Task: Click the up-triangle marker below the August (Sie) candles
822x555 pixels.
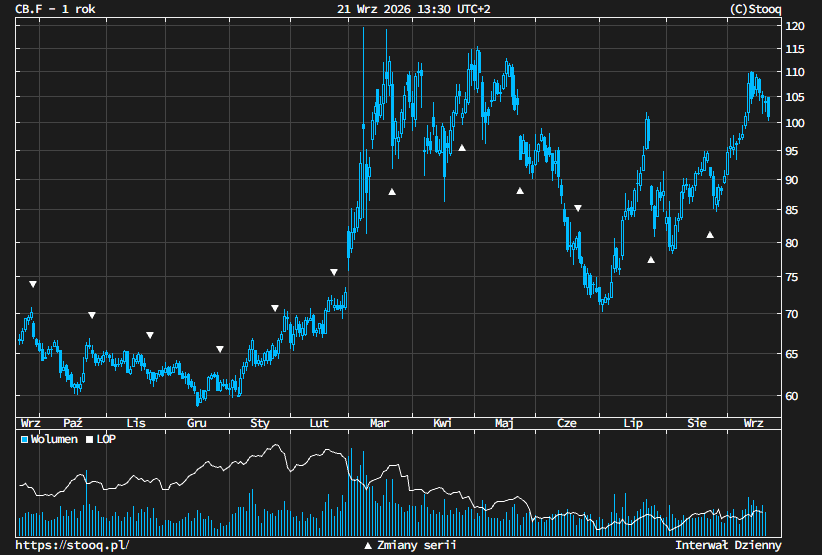Action: 710,234
